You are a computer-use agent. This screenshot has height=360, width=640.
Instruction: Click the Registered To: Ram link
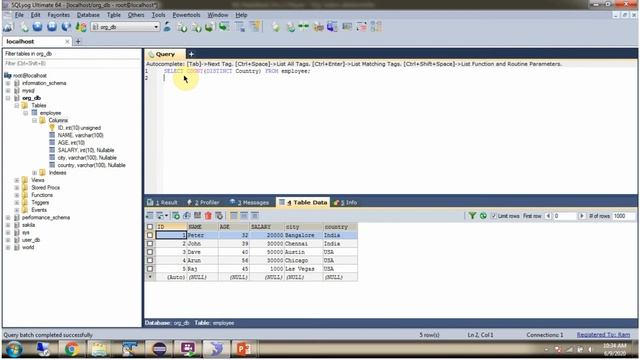point(603,335)
